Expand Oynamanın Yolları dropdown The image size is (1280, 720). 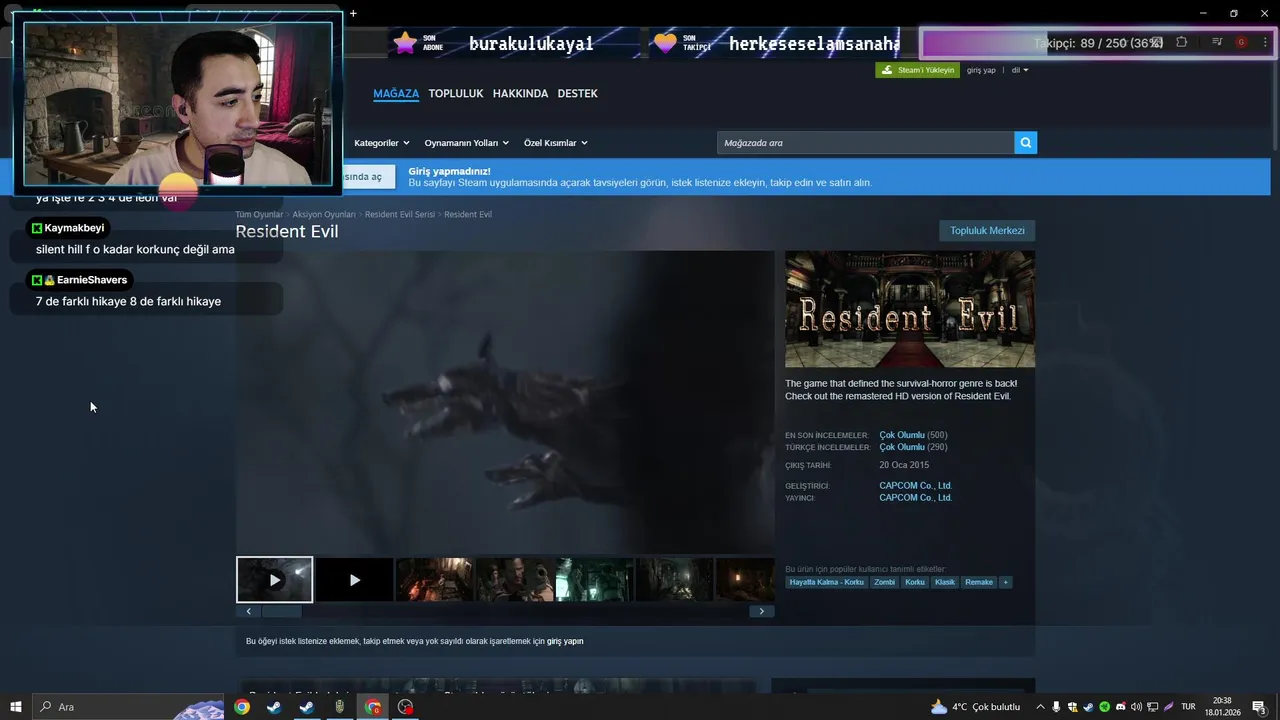466,143
